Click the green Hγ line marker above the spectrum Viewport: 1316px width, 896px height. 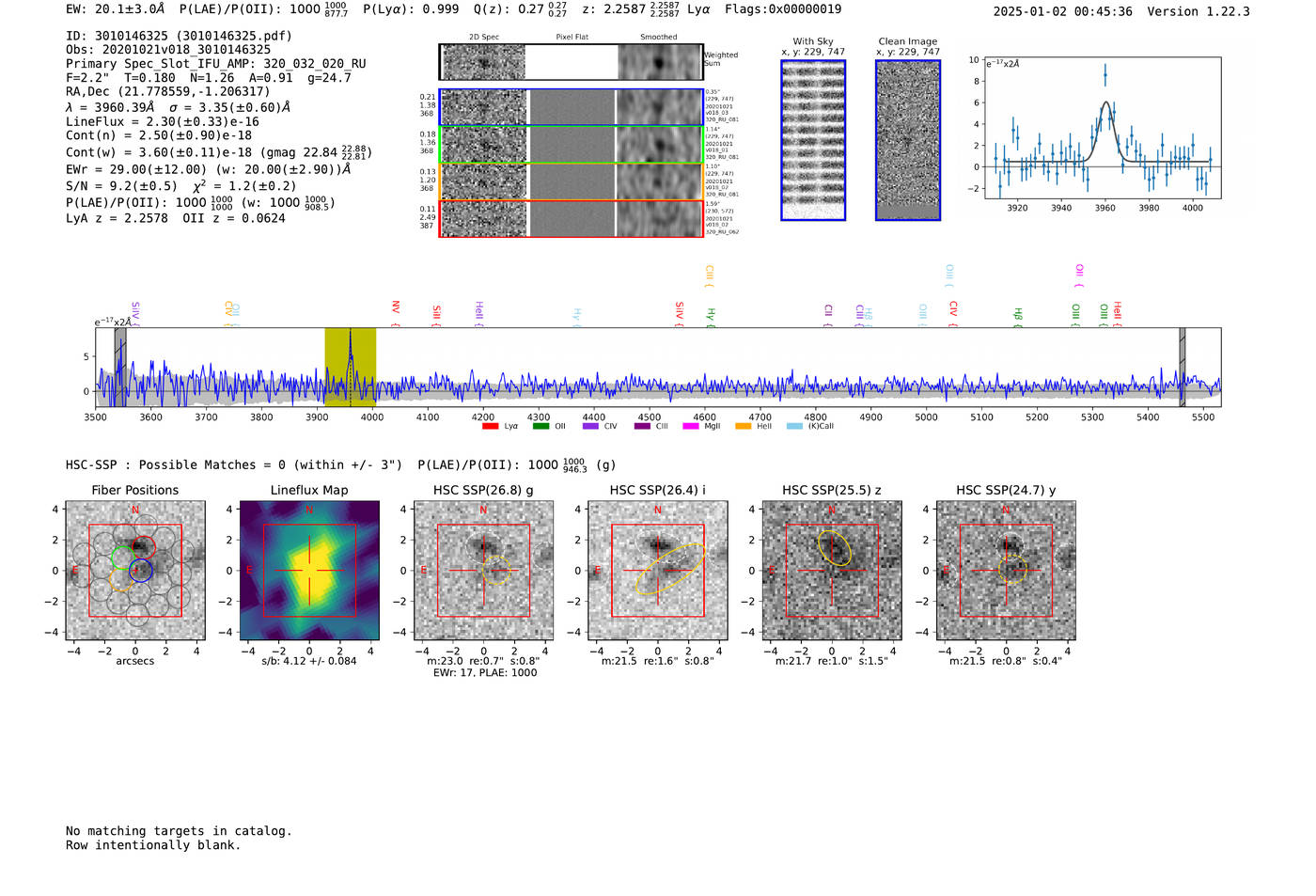click(x=711, y=316)
